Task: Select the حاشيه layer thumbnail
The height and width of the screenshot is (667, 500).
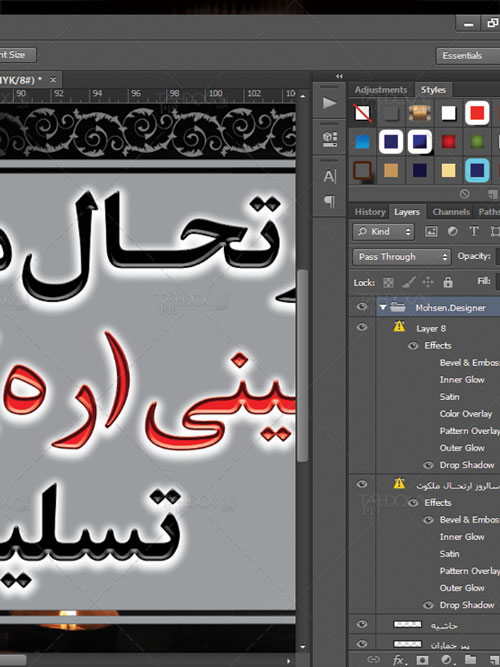Action: (x=407, y=624)
